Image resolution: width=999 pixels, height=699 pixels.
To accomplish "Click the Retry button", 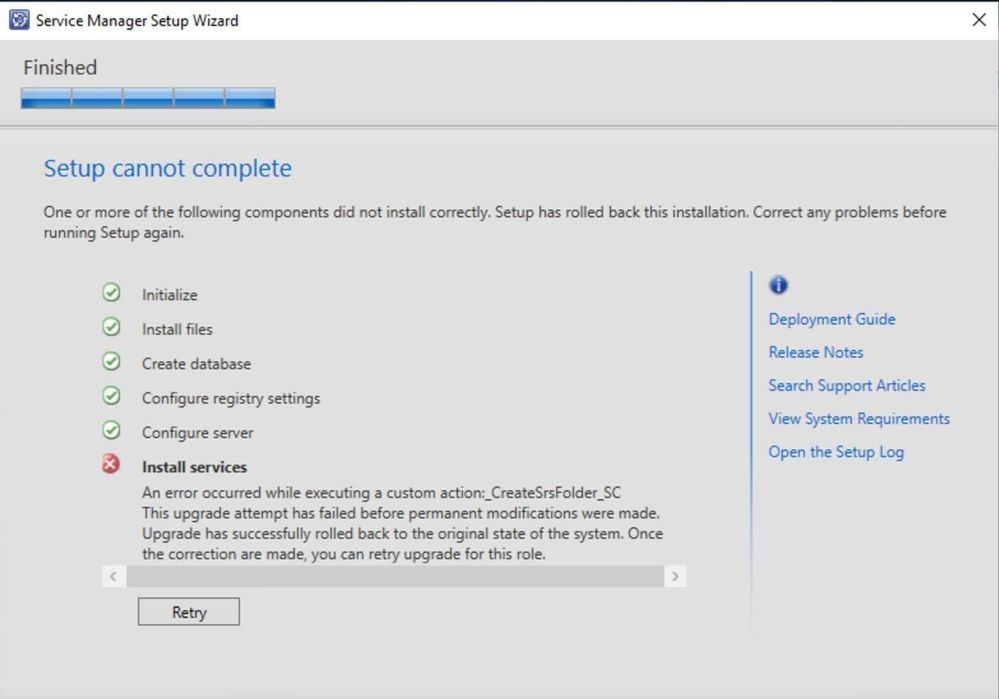I will 189,612.
